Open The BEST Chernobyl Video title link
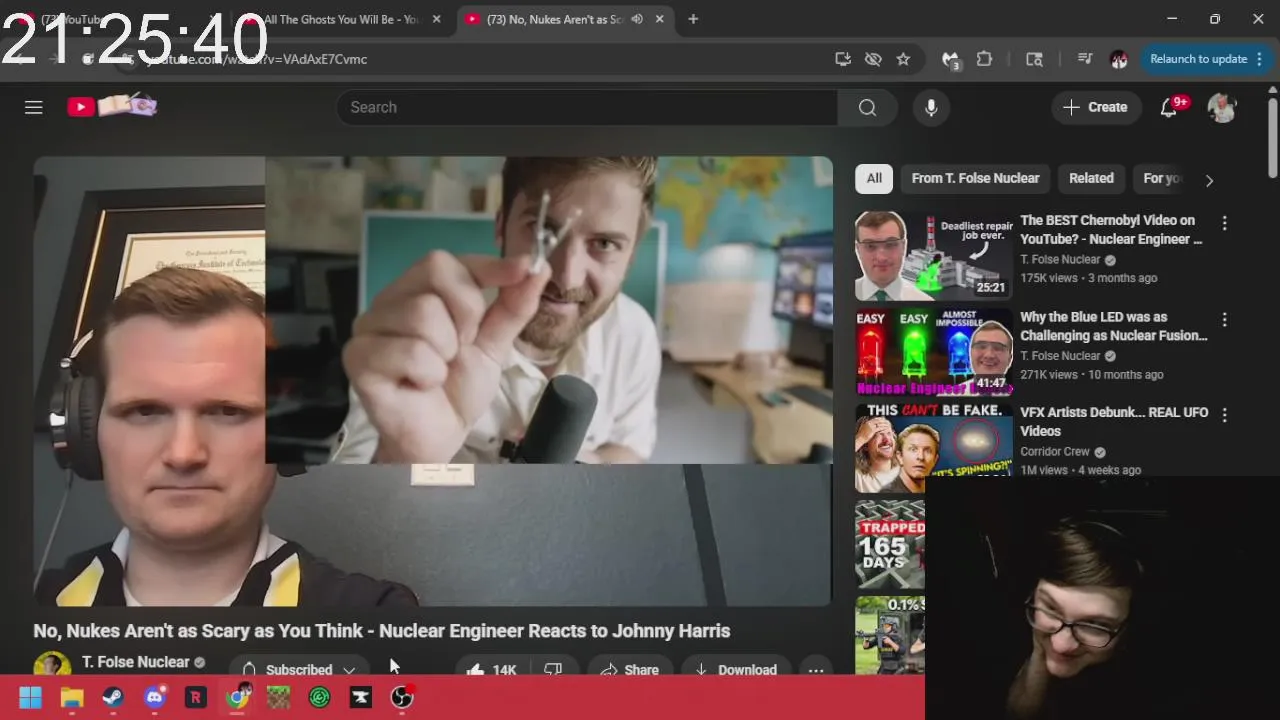Image resolution: width=1280 pixels, height=720 pixels. click(1111, 229)
